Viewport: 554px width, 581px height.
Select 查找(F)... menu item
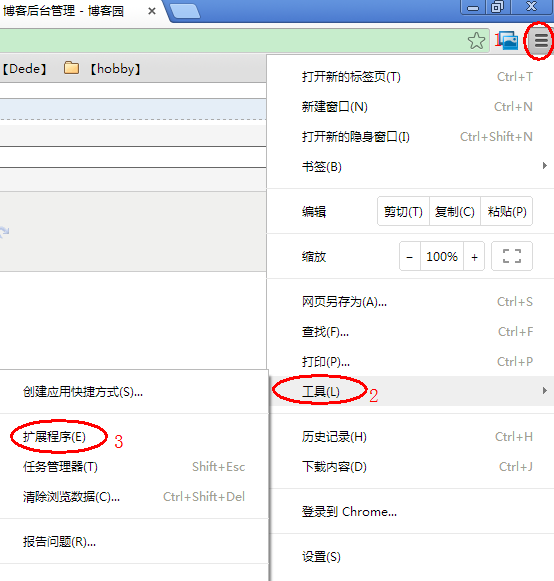click(411, 332)
